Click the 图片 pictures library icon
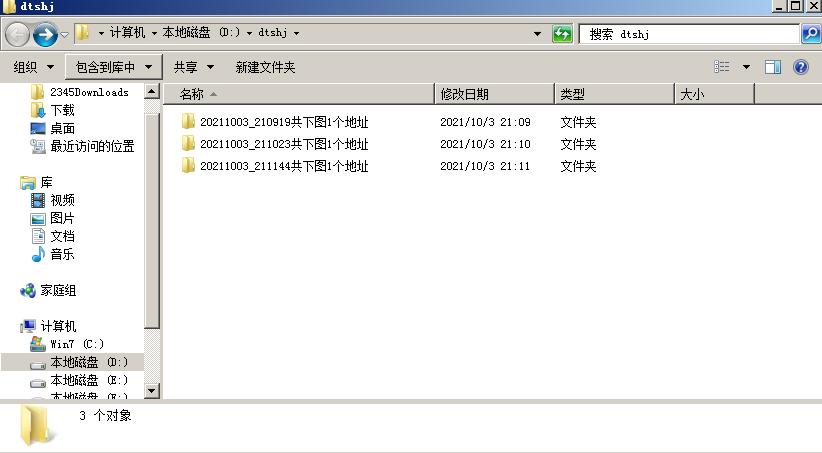 click(38, 219)
